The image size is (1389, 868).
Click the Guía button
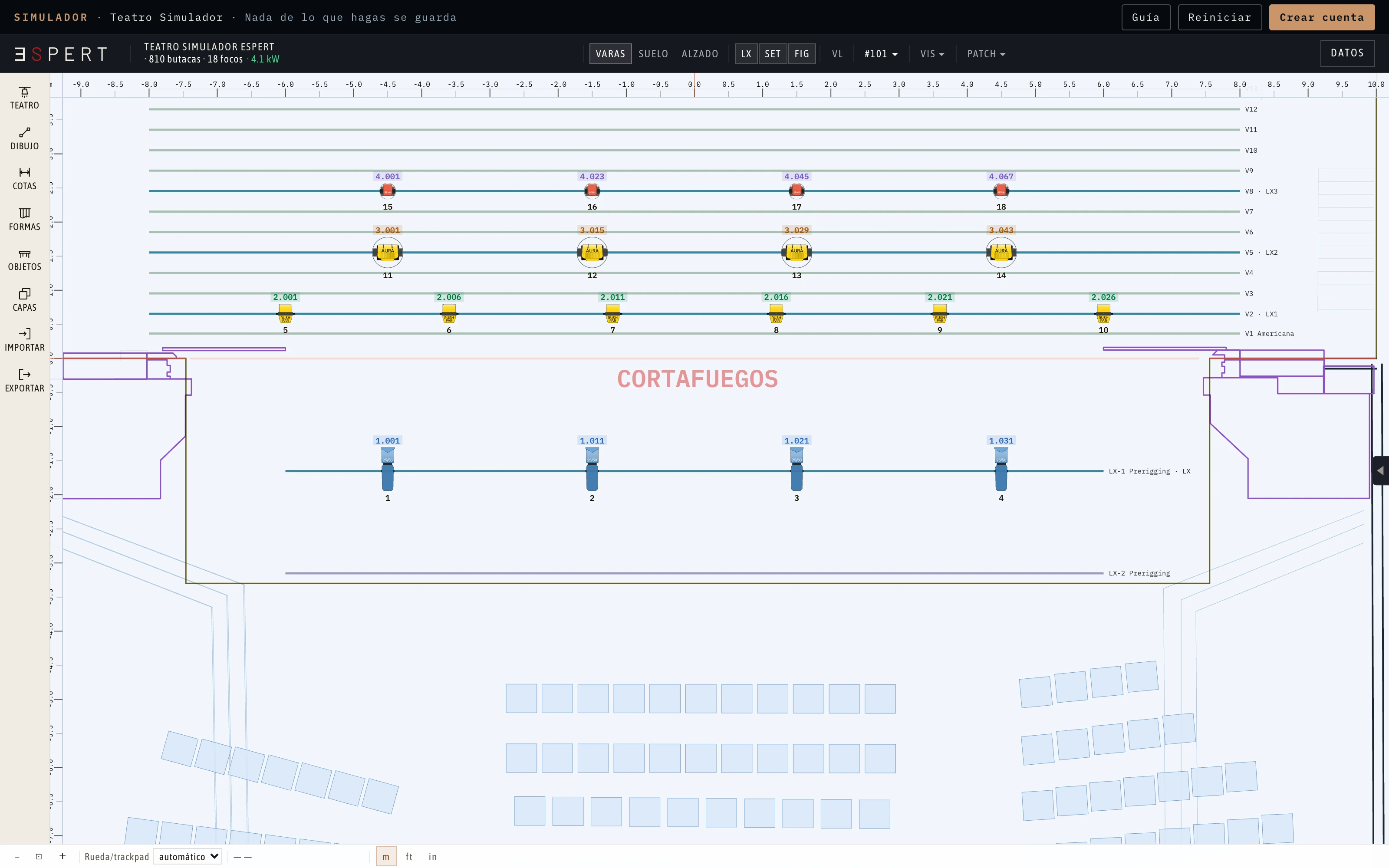1145,17
